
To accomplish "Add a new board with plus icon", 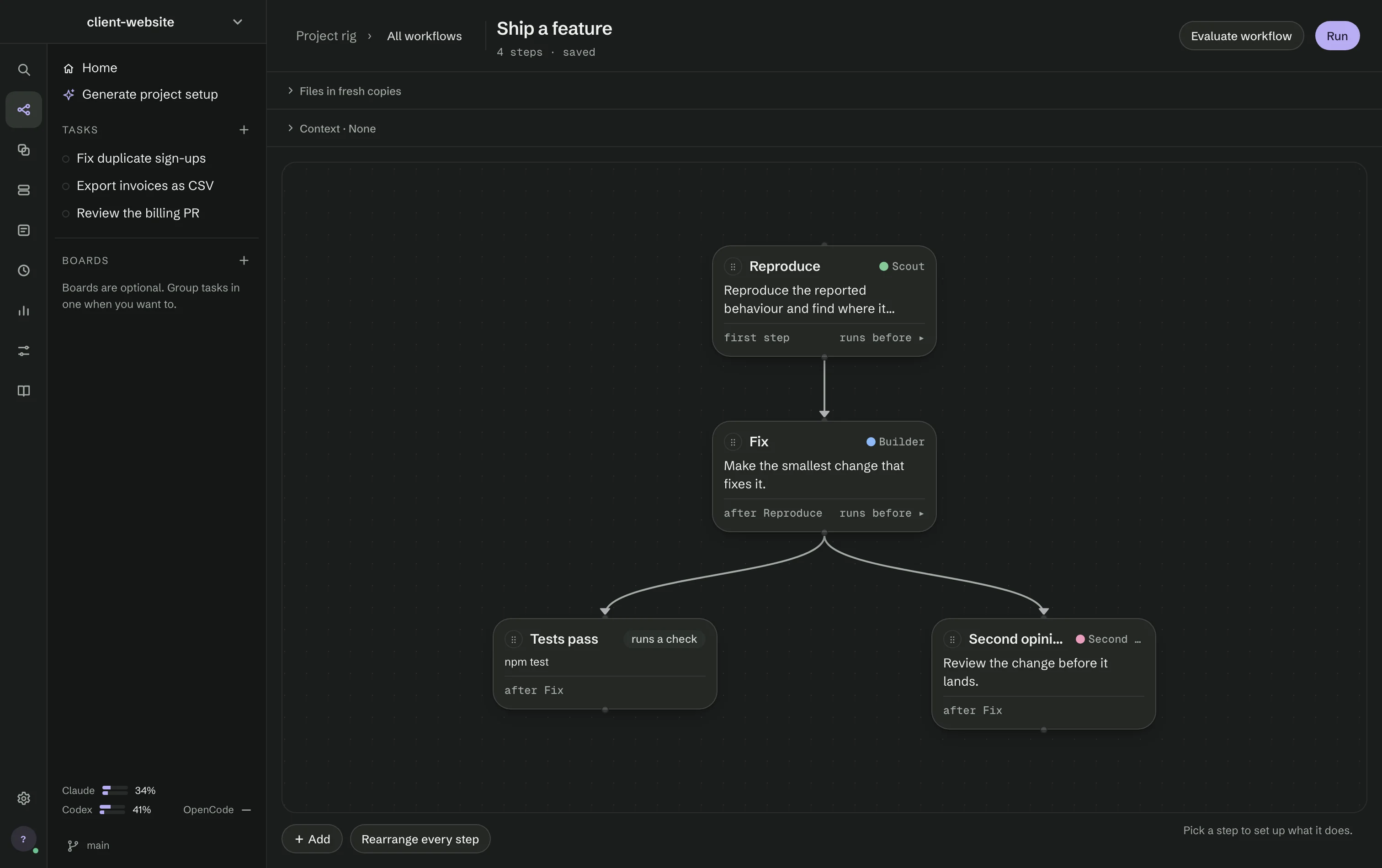I will pos(244,260).
